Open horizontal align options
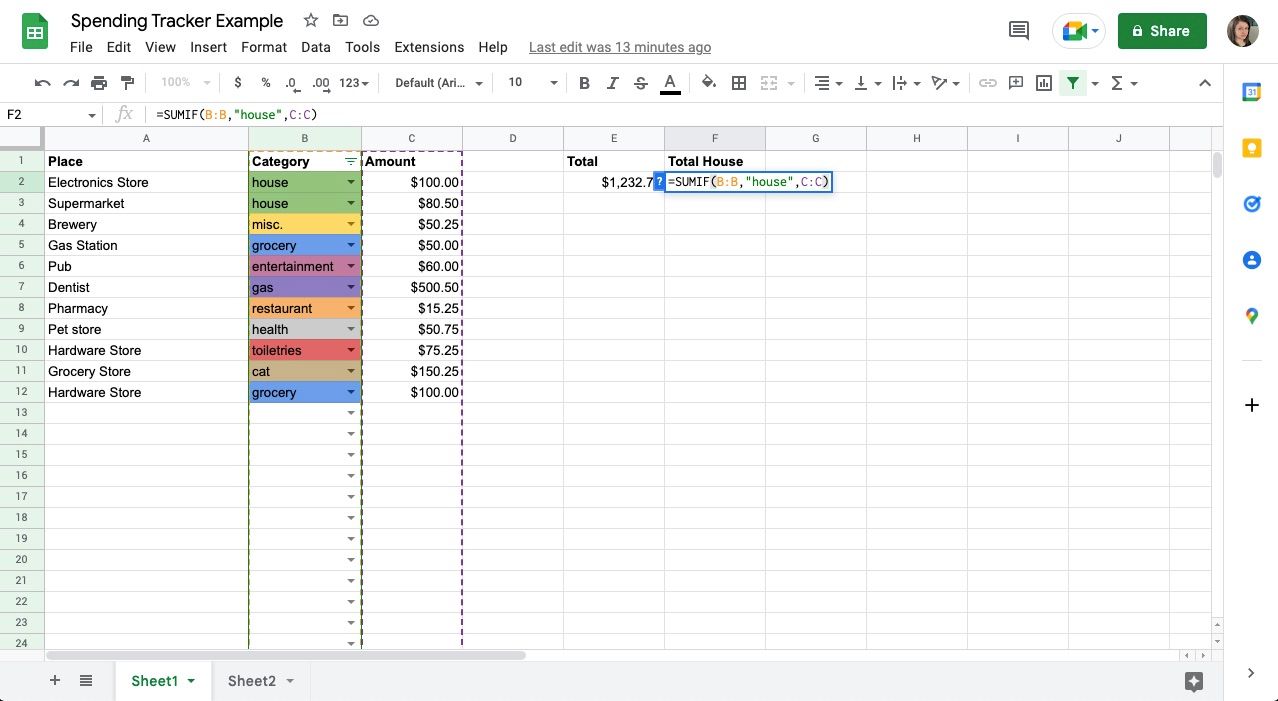This screenshot has height=701, width=1278. pyautogui.click(x=826, y=83)
